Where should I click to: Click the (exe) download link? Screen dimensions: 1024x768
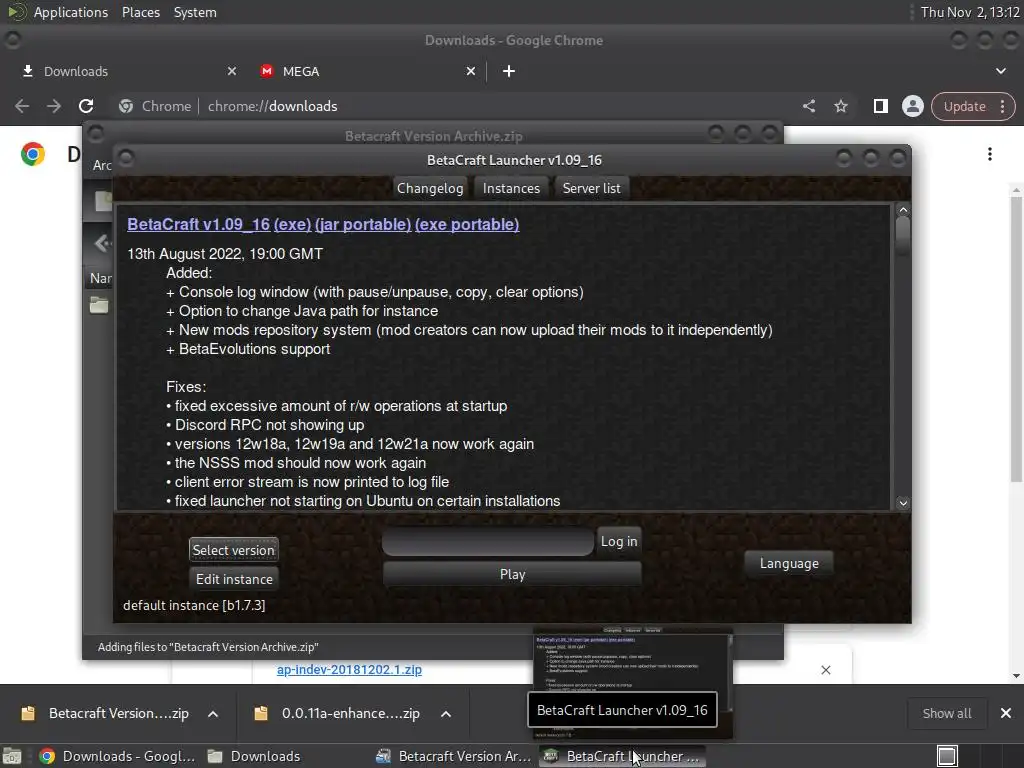tap(293, 225)
